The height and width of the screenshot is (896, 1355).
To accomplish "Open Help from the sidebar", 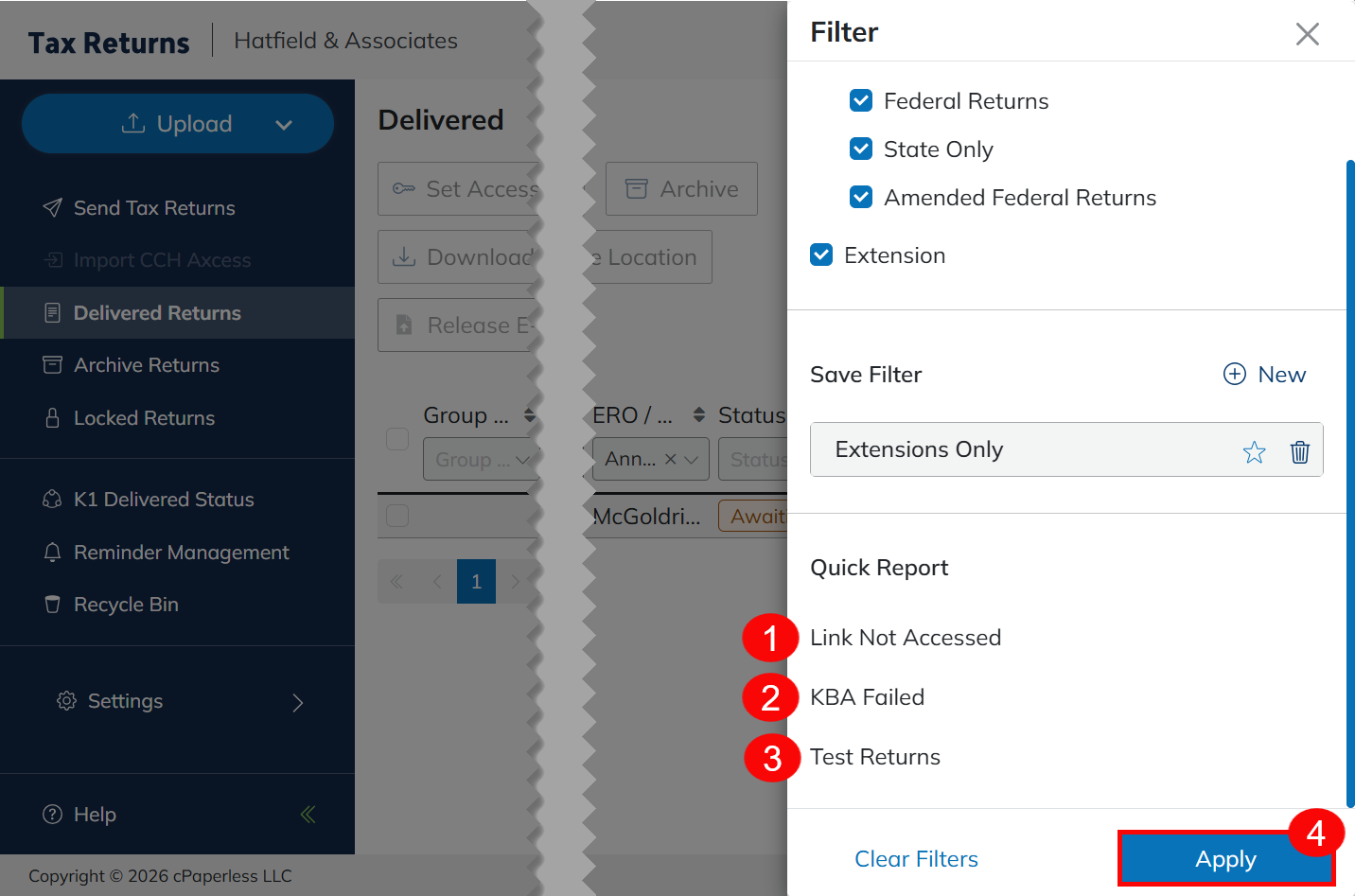I will [95, 815].
